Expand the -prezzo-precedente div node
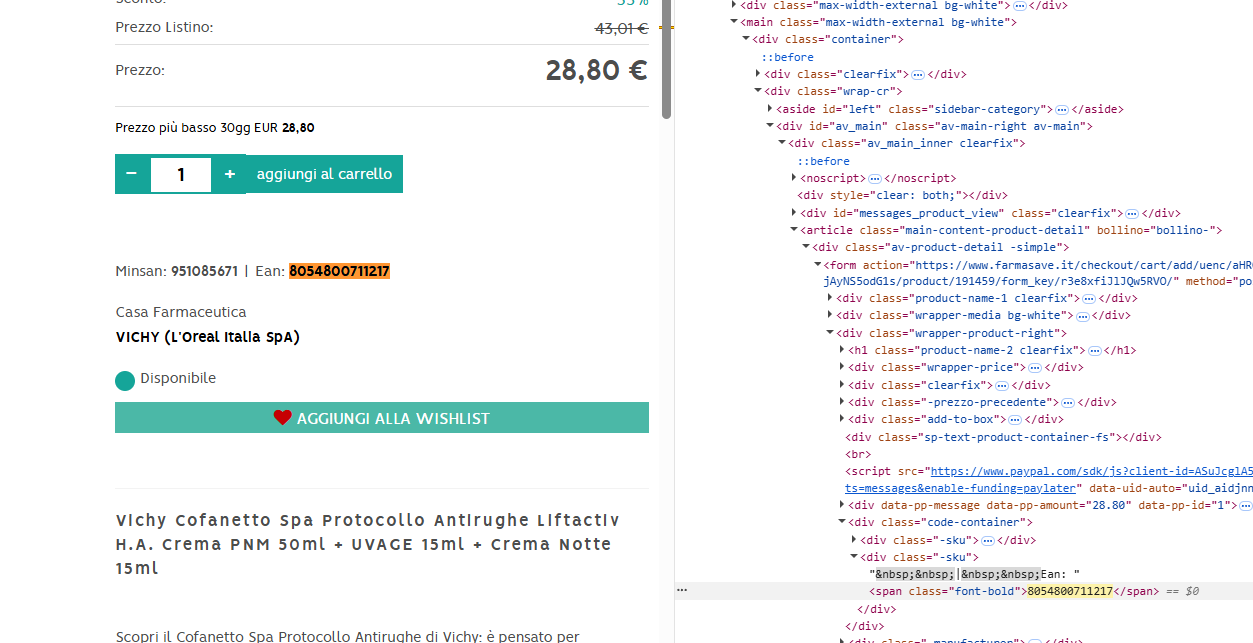This screenshot has width=1253, height=643. 842,402
